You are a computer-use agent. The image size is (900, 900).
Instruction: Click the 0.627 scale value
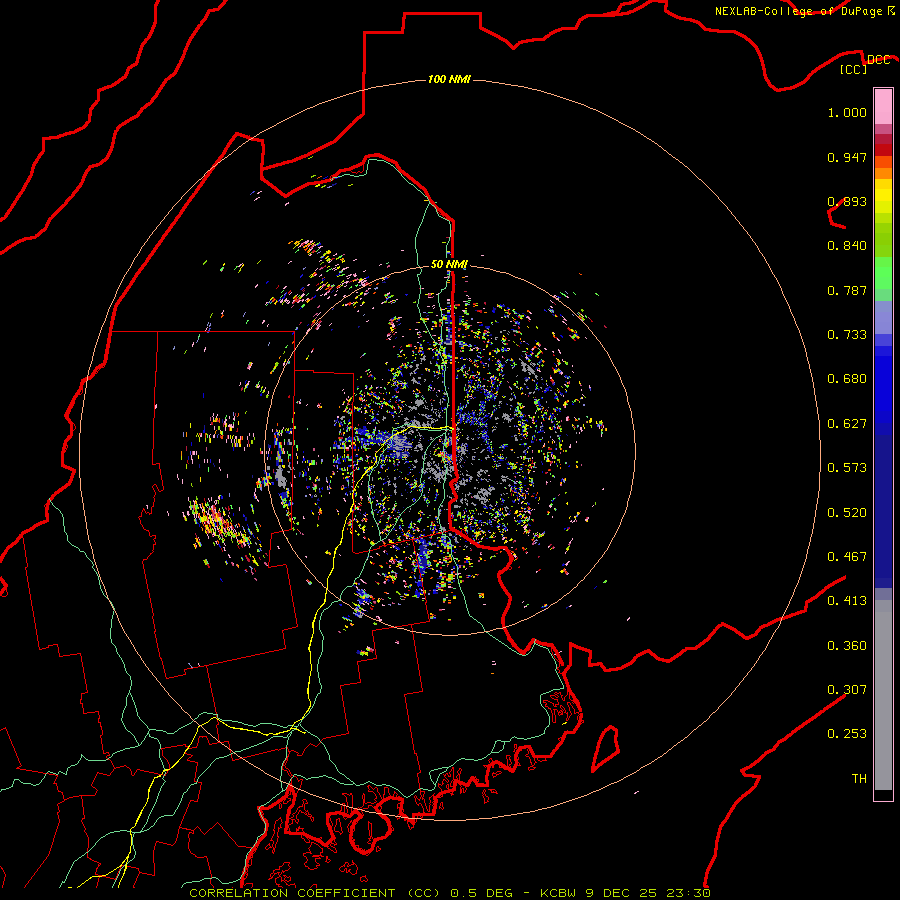pyautogui.click(x=847, y=424)
